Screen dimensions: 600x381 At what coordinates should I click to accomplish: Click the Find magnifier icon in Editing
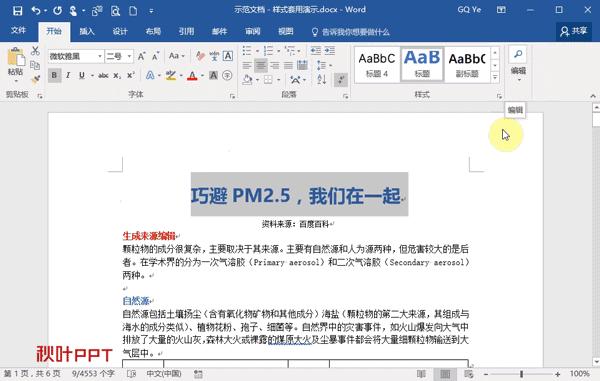[518, 54]
